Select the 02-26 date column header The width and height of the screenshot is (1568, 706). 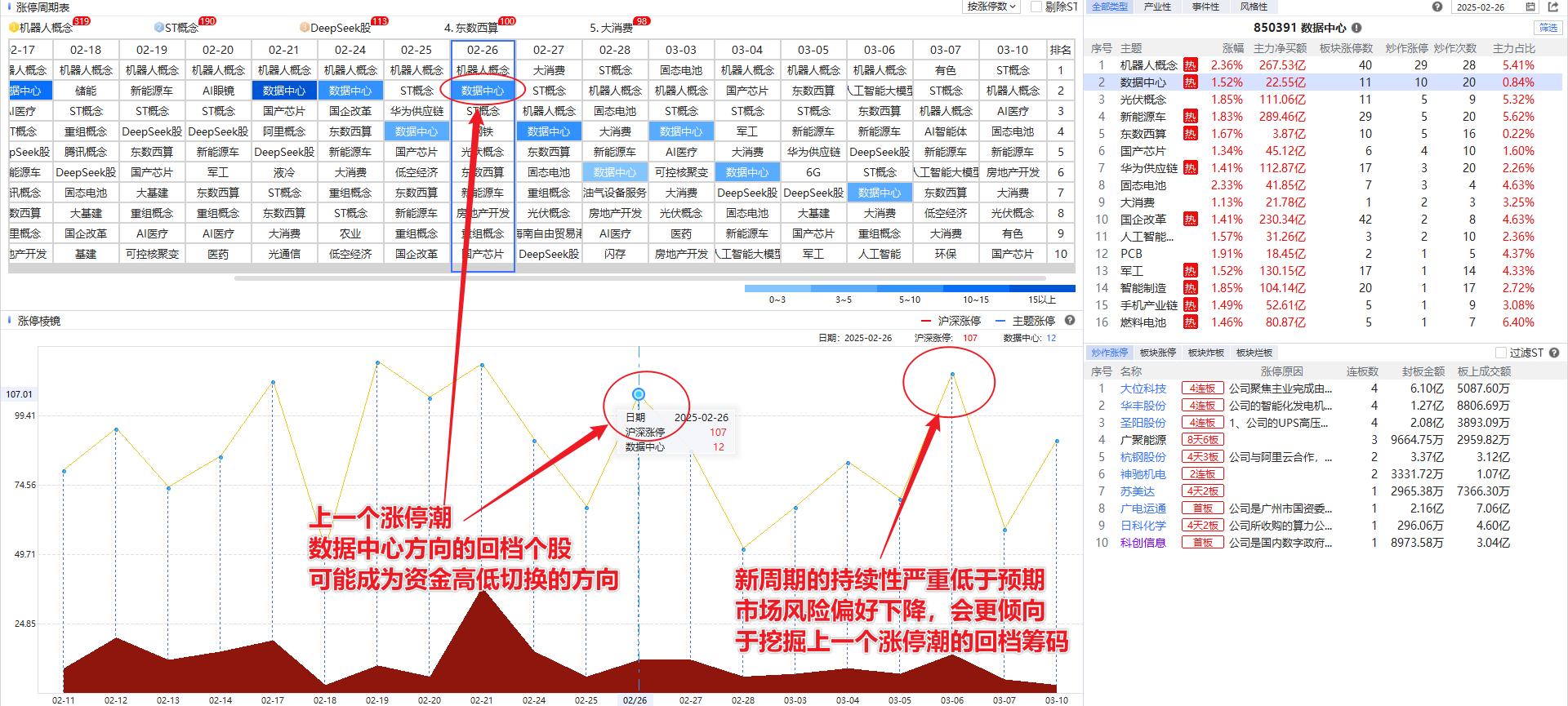pyautogui.click(x=483, y=50)
